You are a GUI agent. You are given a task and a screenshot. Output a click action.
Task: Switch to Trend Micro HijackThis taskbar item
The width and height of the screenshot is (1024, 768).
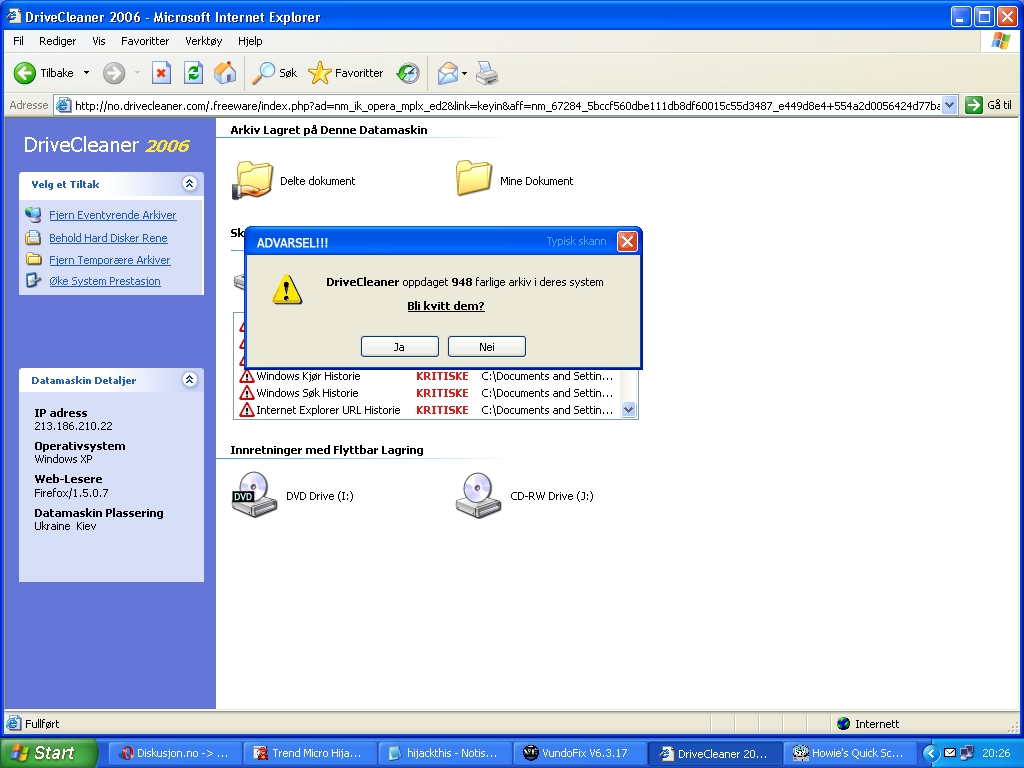[x=309, y=753]
